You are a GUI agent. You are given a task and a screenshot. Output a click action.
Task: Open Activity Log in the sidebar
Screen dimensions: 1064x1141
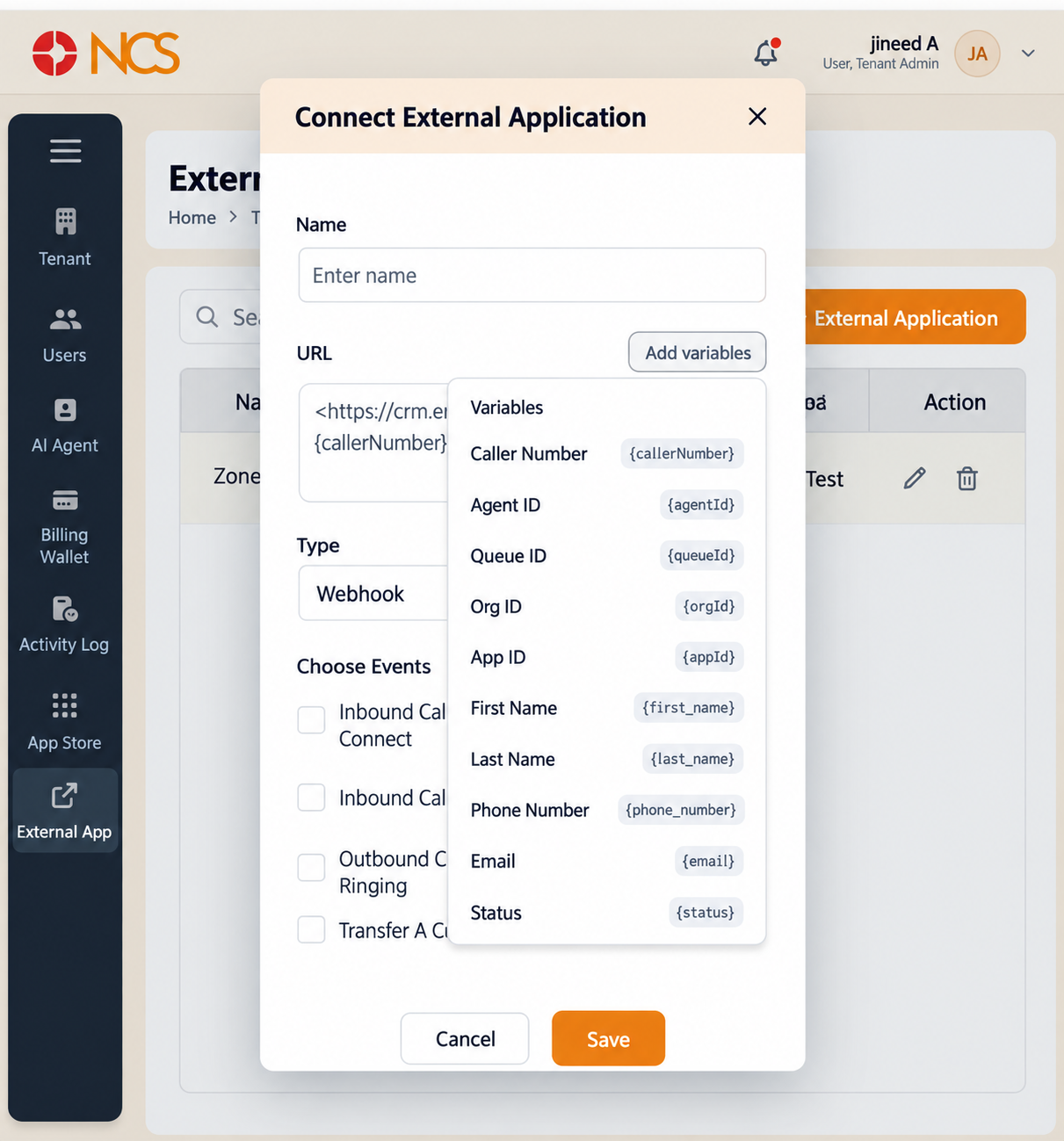tap(65, 625)
